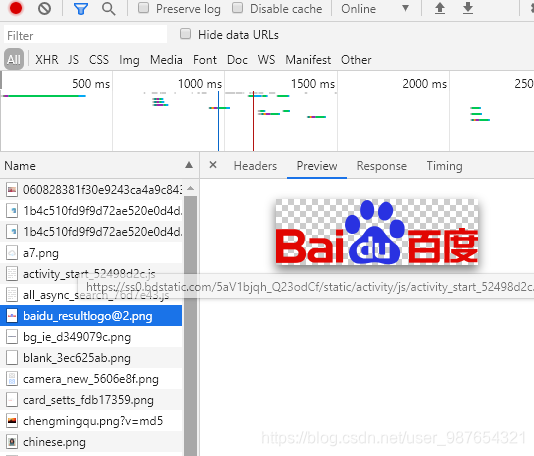This screenshot has width=534, height=456.
Task: Select the a7.png request
Action: point(91,253)
